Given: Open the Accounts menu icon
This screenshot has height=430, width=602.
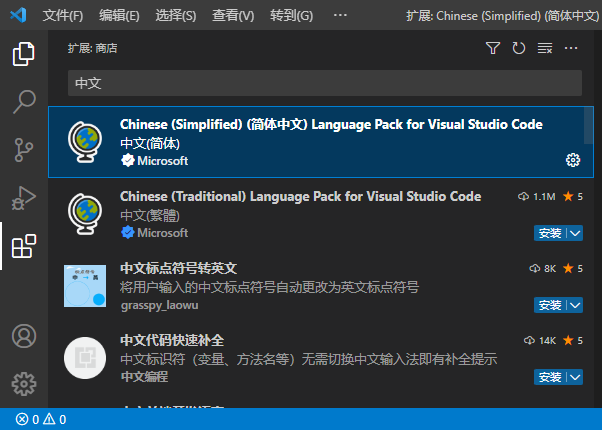Looking at the screenshot, I should (24, 336).
